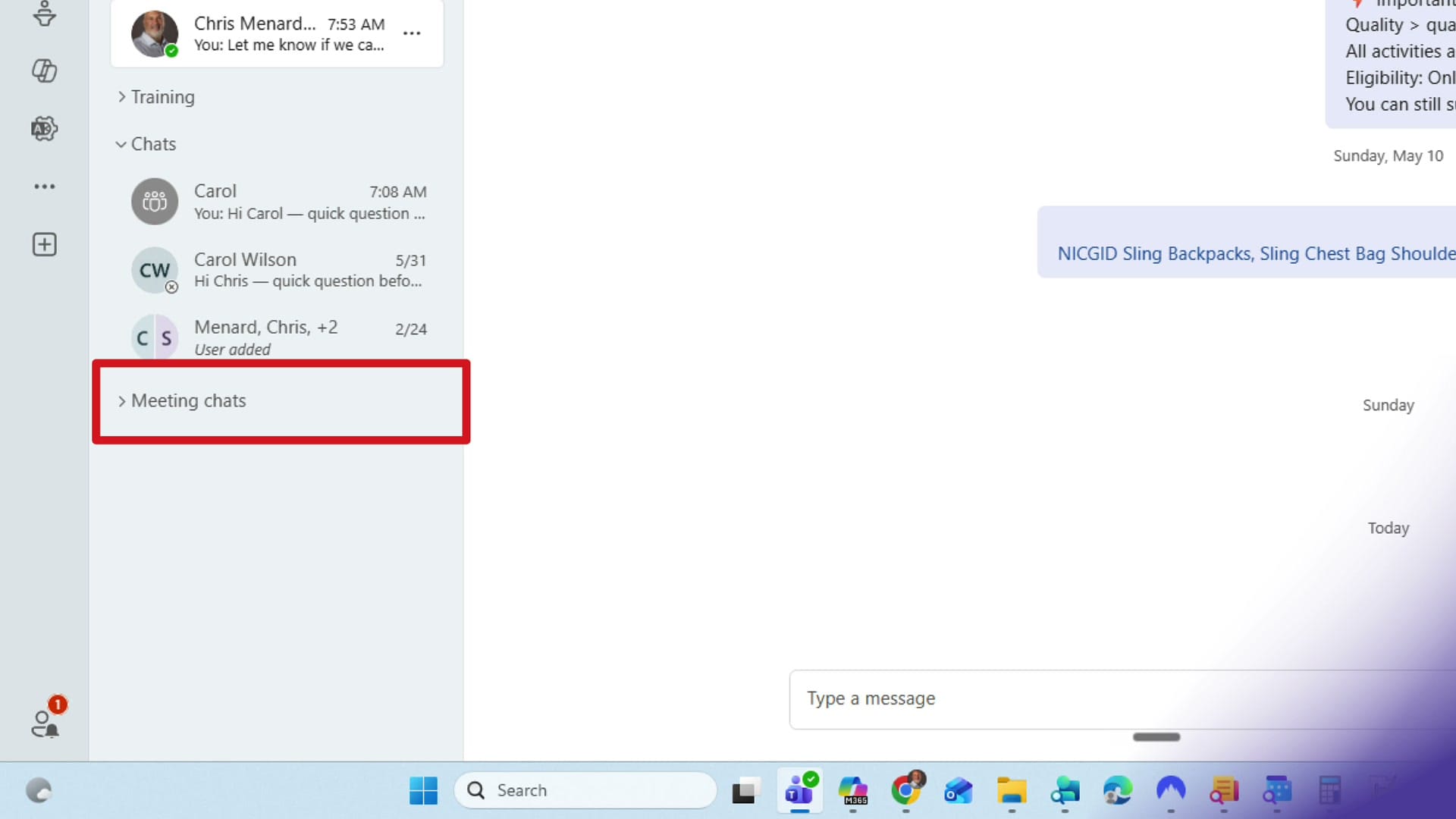The height and width of the screenshot is (819, 1456).
Task: Open Task View on the taskbar
Action: [746, 791]
